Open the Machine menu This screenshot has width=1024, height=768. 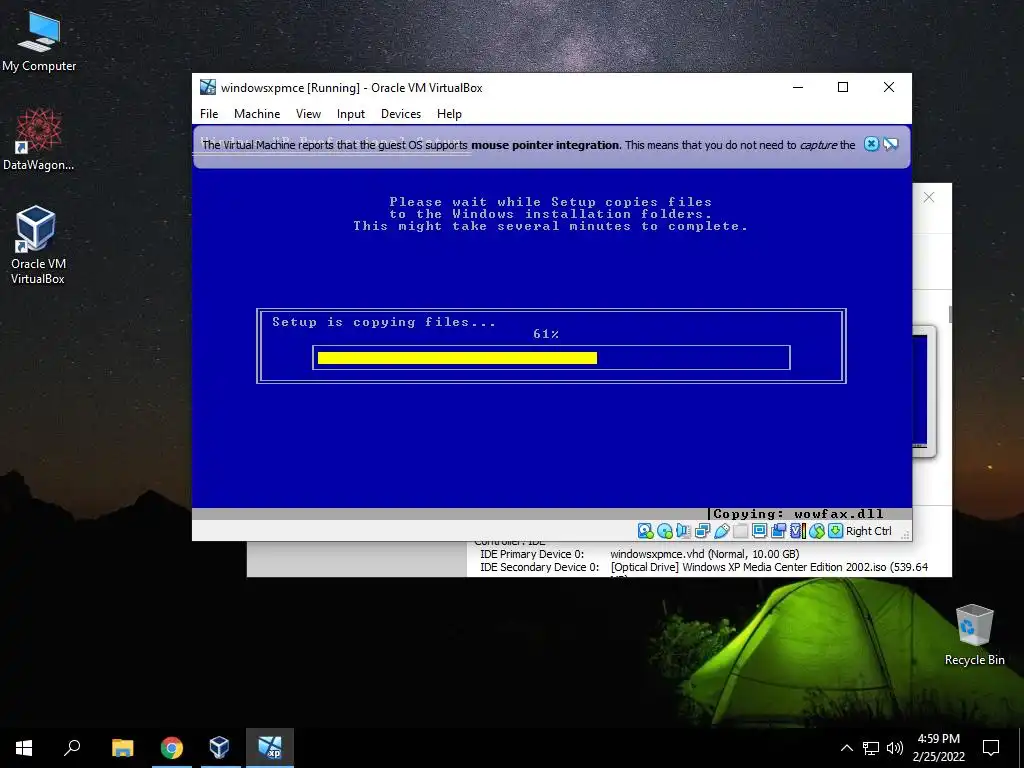pos(257,114)
